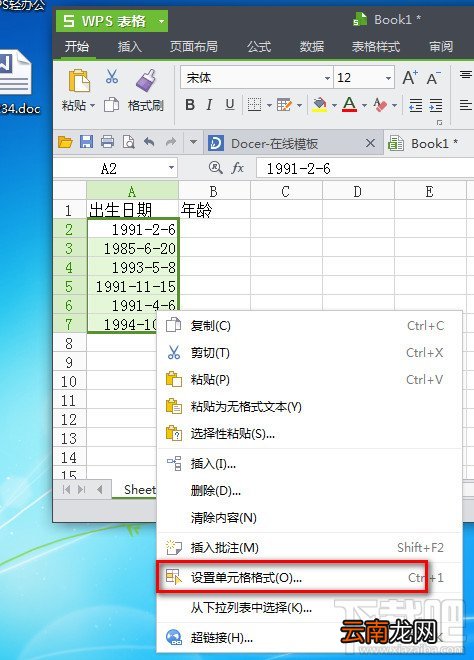Screen dimensions: 474x660
Task: Switch to the 审阅 ribbon tab
Action: pyautogui.click(x=441, y=46)
